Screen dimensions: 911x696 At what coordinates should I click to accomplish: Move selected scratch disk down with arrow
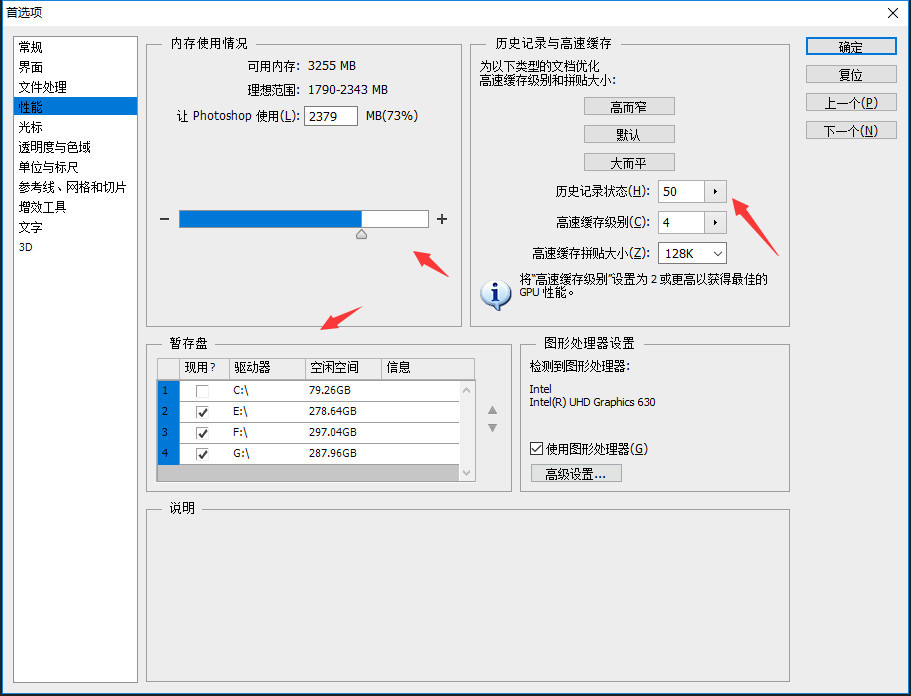493,428
